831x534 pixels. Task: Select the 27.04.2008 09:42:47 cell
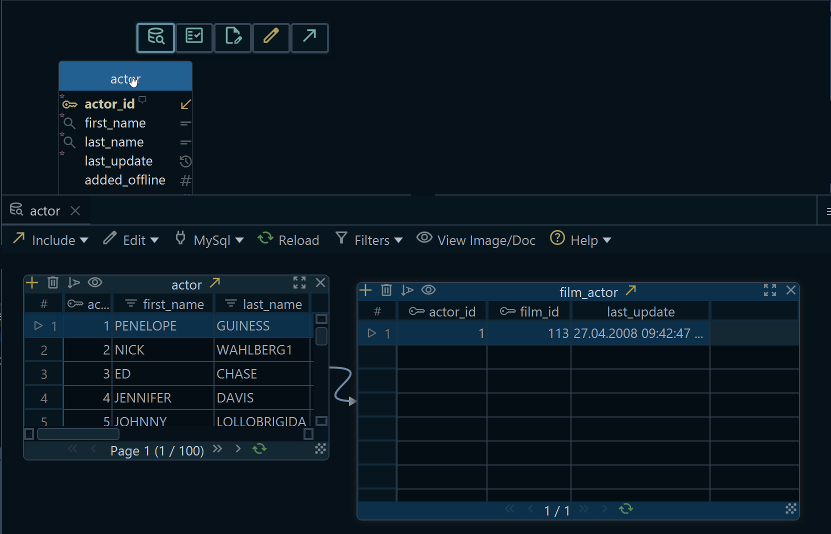(x=640, y=333)
